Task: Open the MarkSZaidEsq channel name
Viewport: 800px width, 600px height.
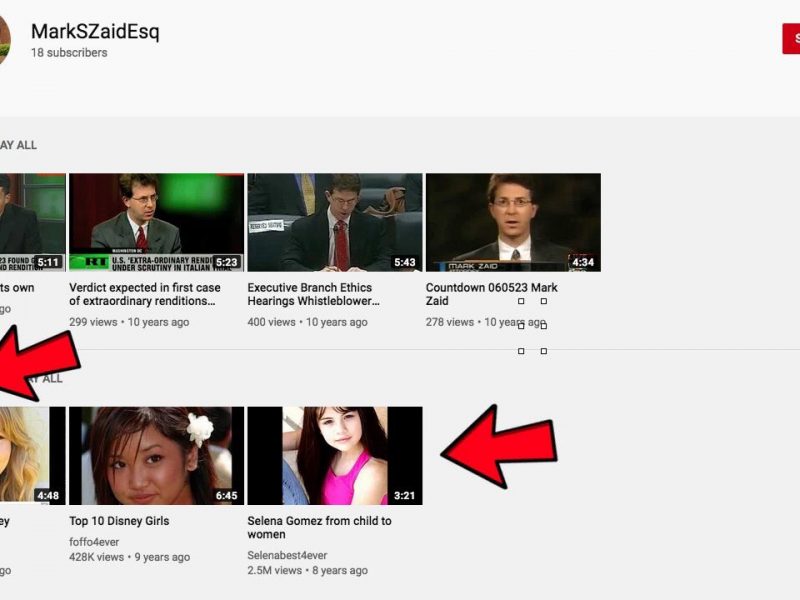Action: click(95, 31)
